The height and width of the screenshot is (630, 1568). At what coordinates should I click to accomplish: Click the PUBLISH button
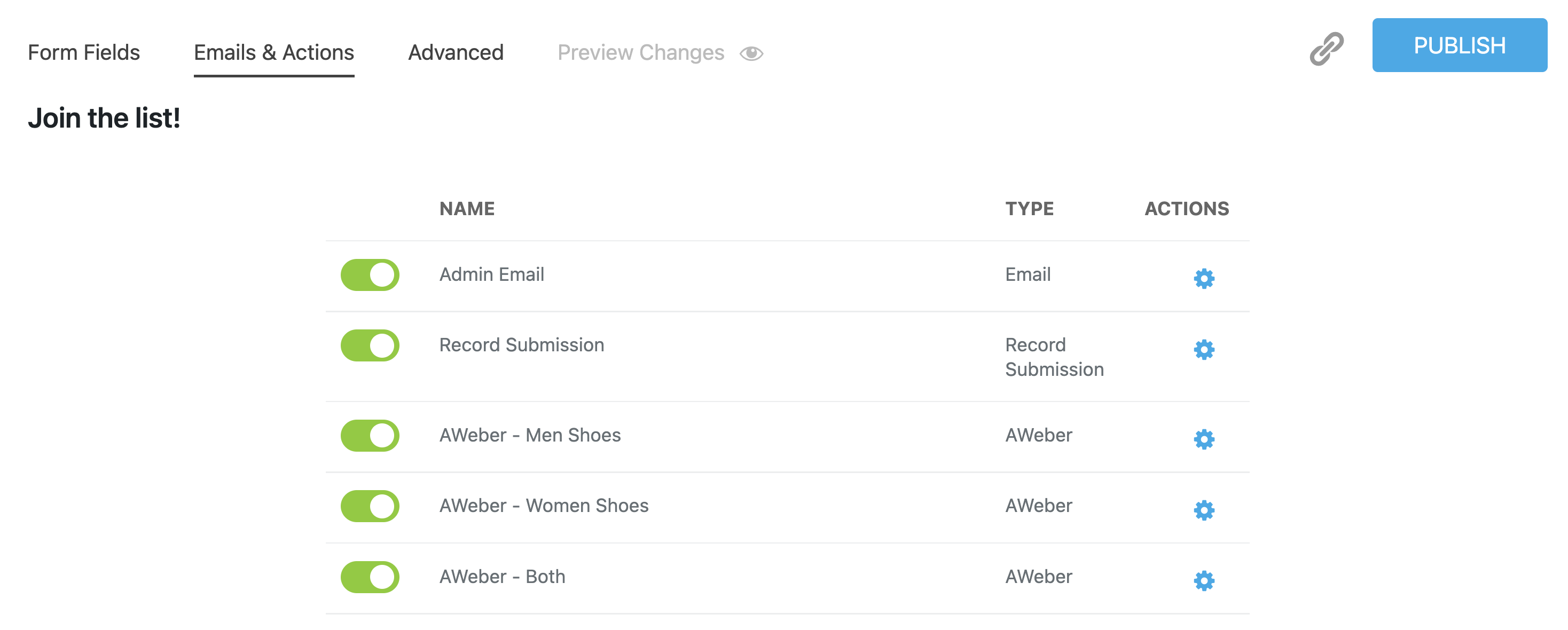[x=1460, y=45]
